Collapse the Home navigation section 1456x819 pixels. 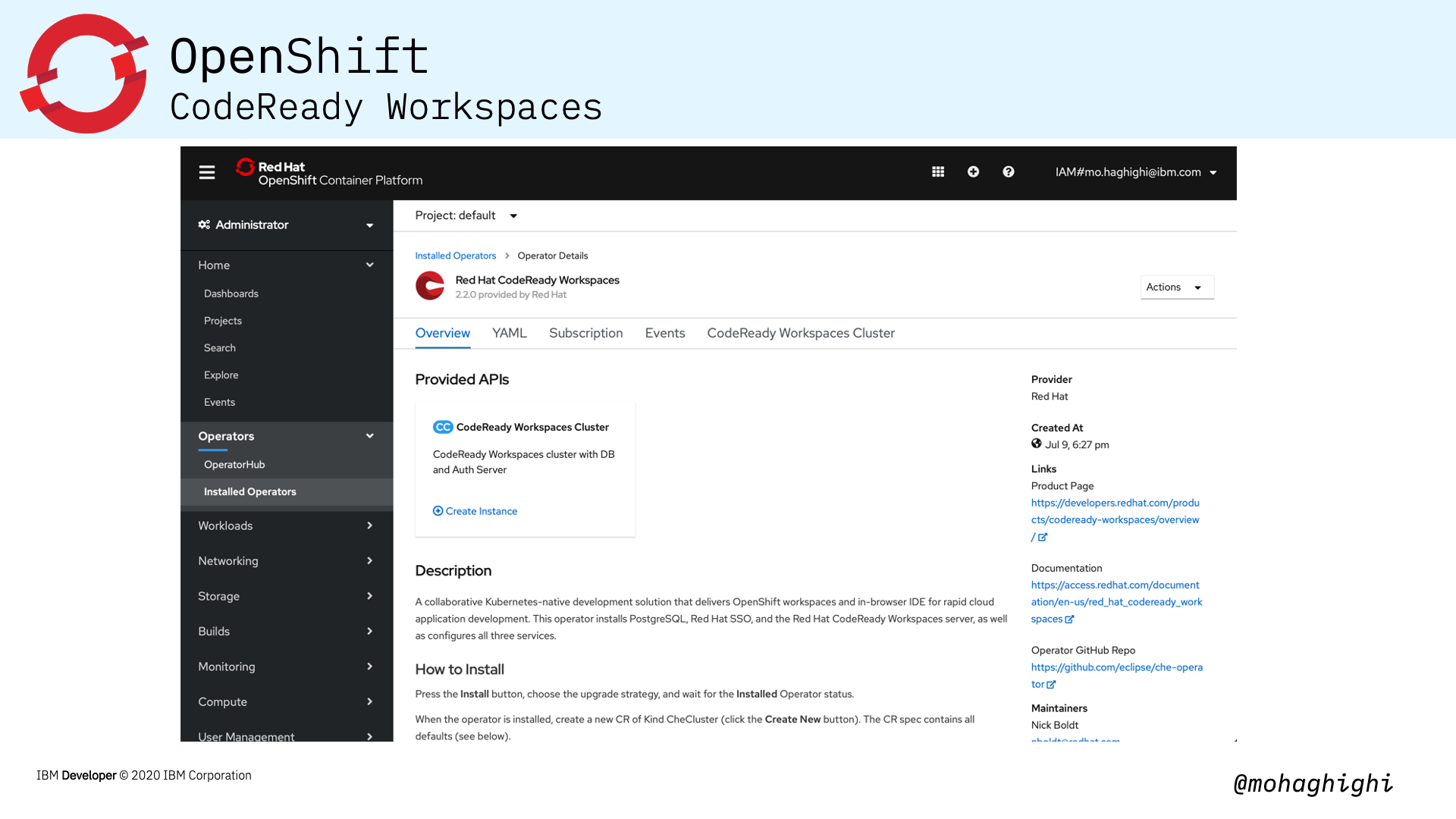click(x=287, y=265)
